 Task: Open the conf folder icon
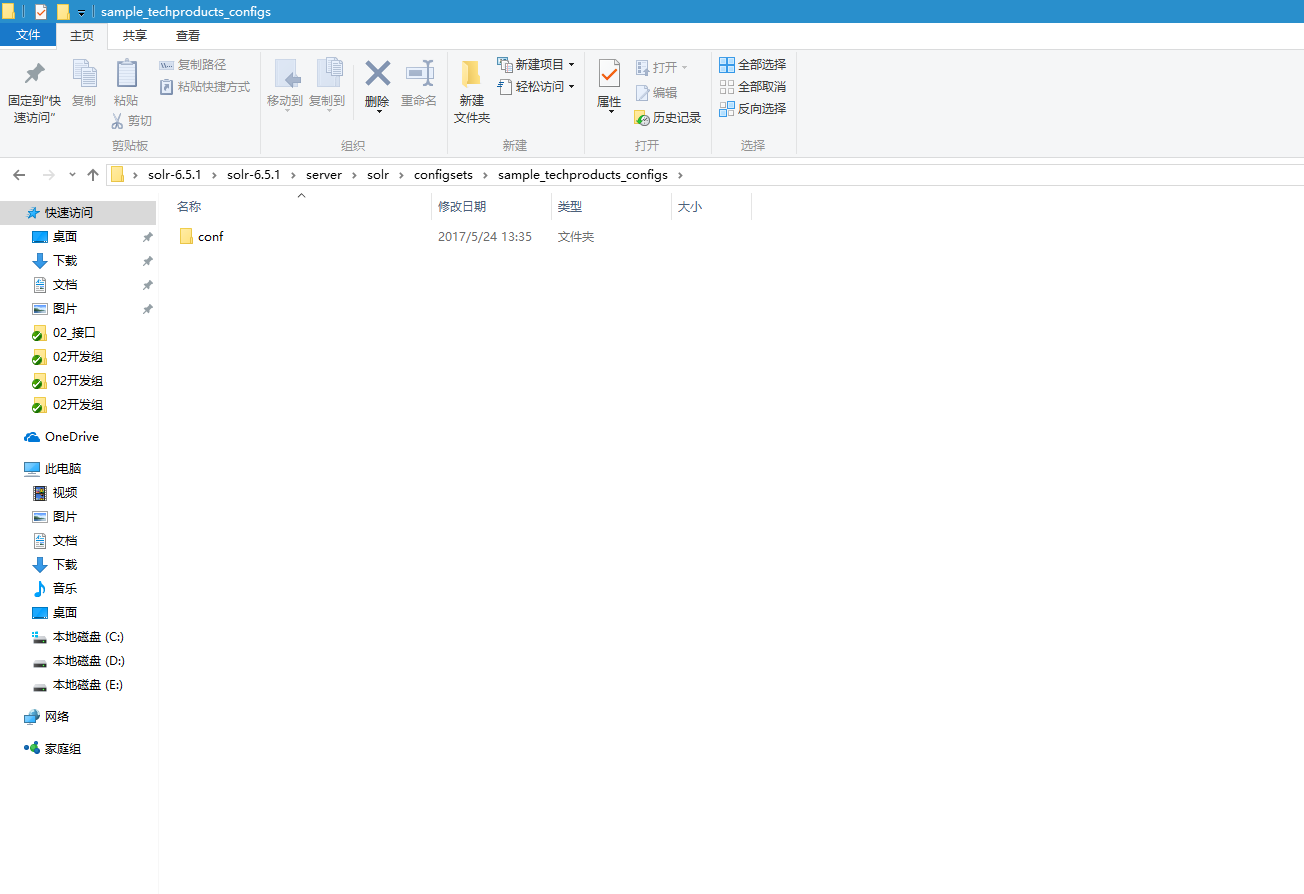click(x=186, y=237)
